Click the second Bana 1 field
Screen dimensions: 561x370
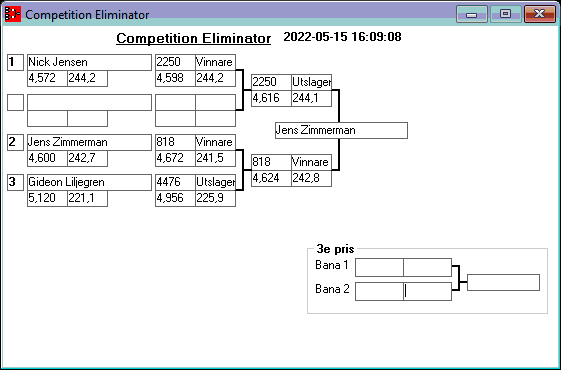coord(428,268)
